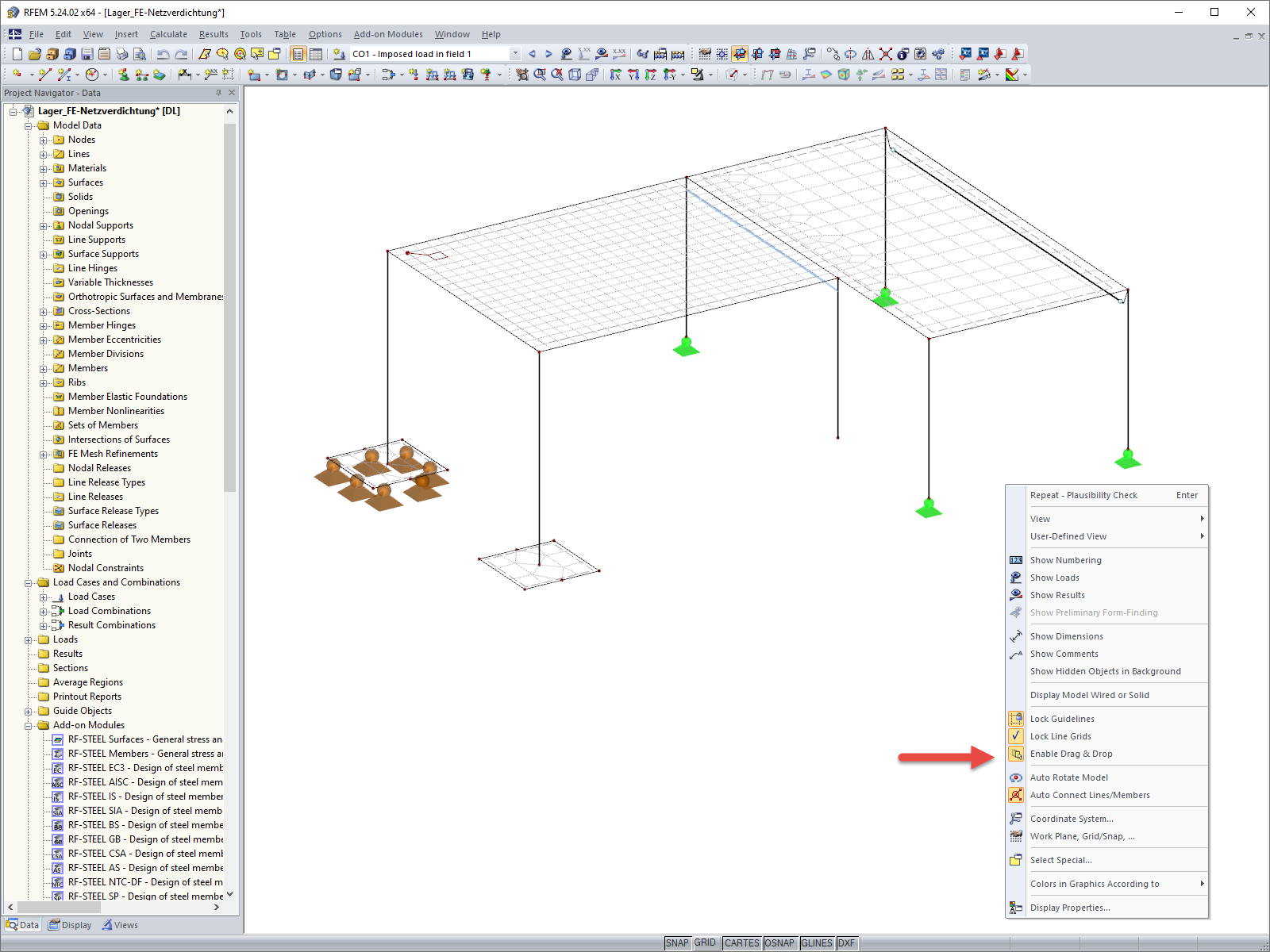Image resolution: width=1270 pixels, height=952 pixels.
Task: Click the navigator vertical scrollbar thumb
Action: [230, 307]
